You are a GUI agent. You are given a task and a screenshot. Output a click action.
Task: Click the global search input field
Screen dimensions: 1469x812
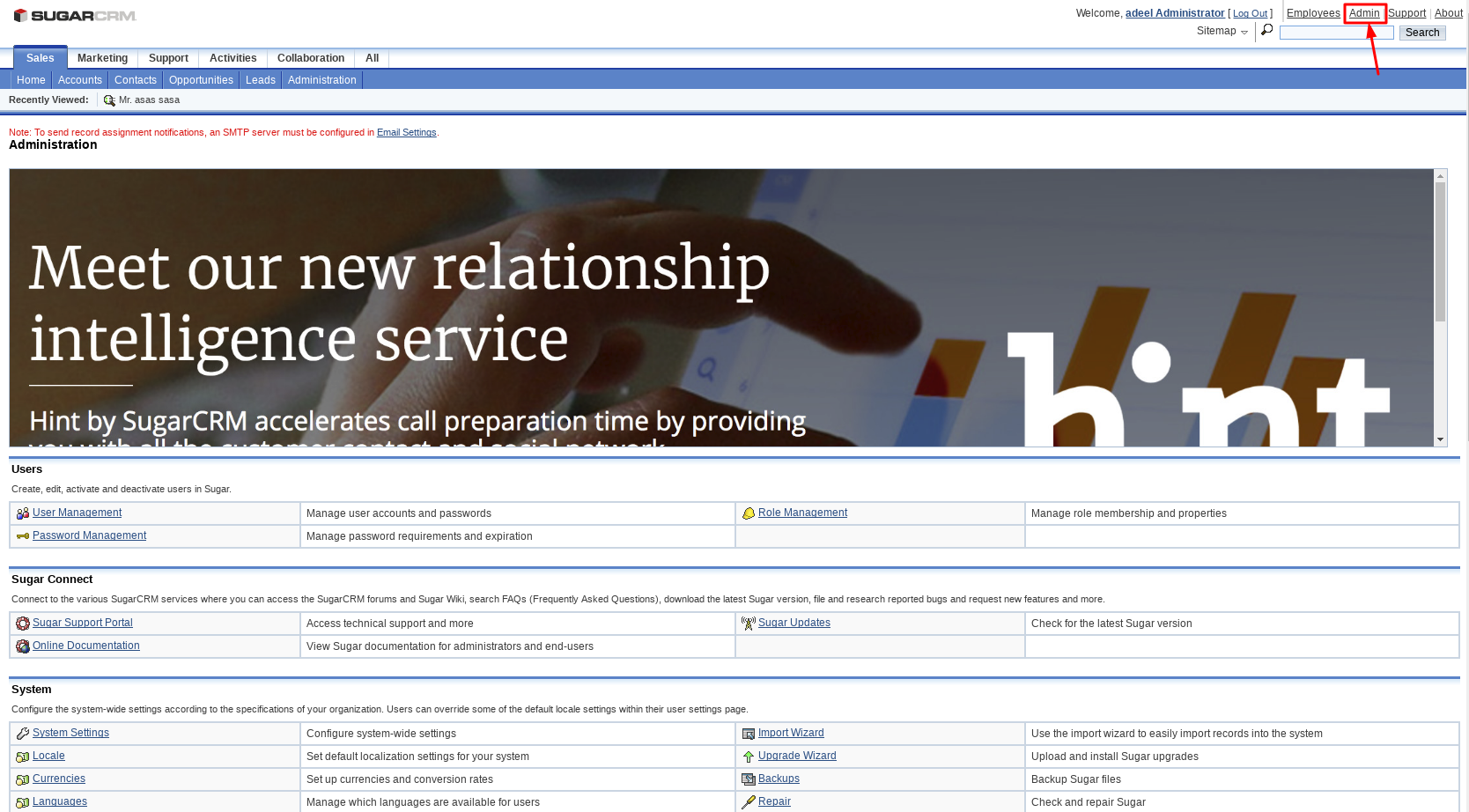coord(1337,33)
